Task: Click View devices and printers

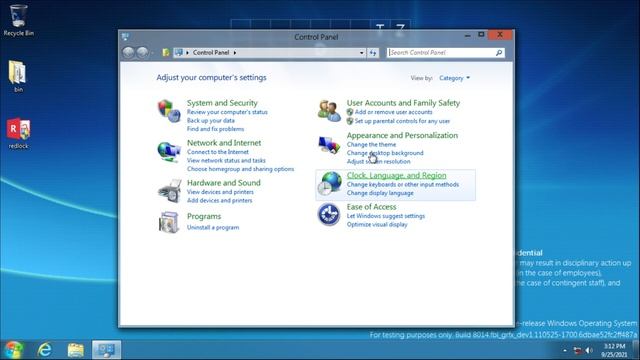Action: point(220,192)
